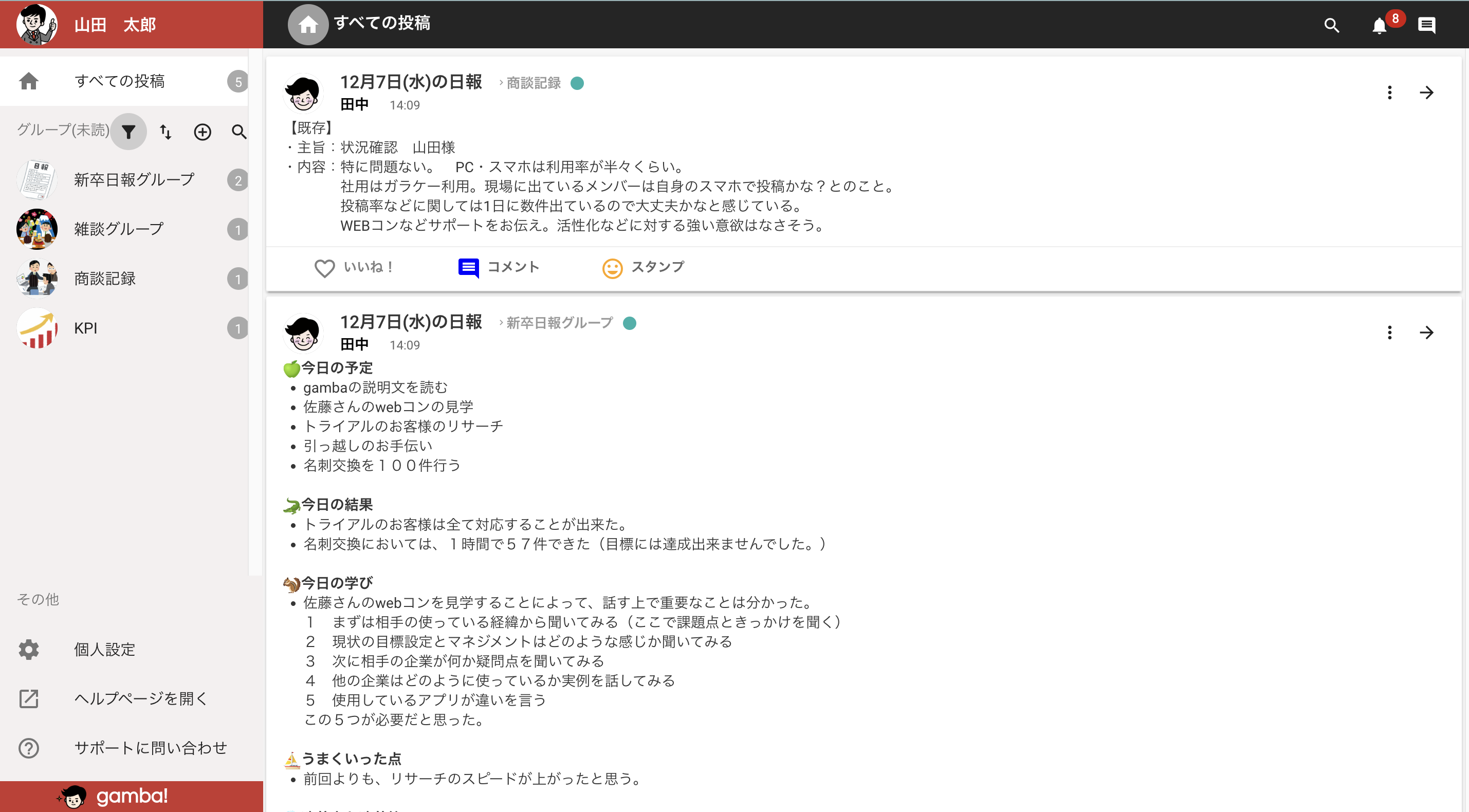
Task: Click the green status dot beside 商談記録
Action: (577, 83)
